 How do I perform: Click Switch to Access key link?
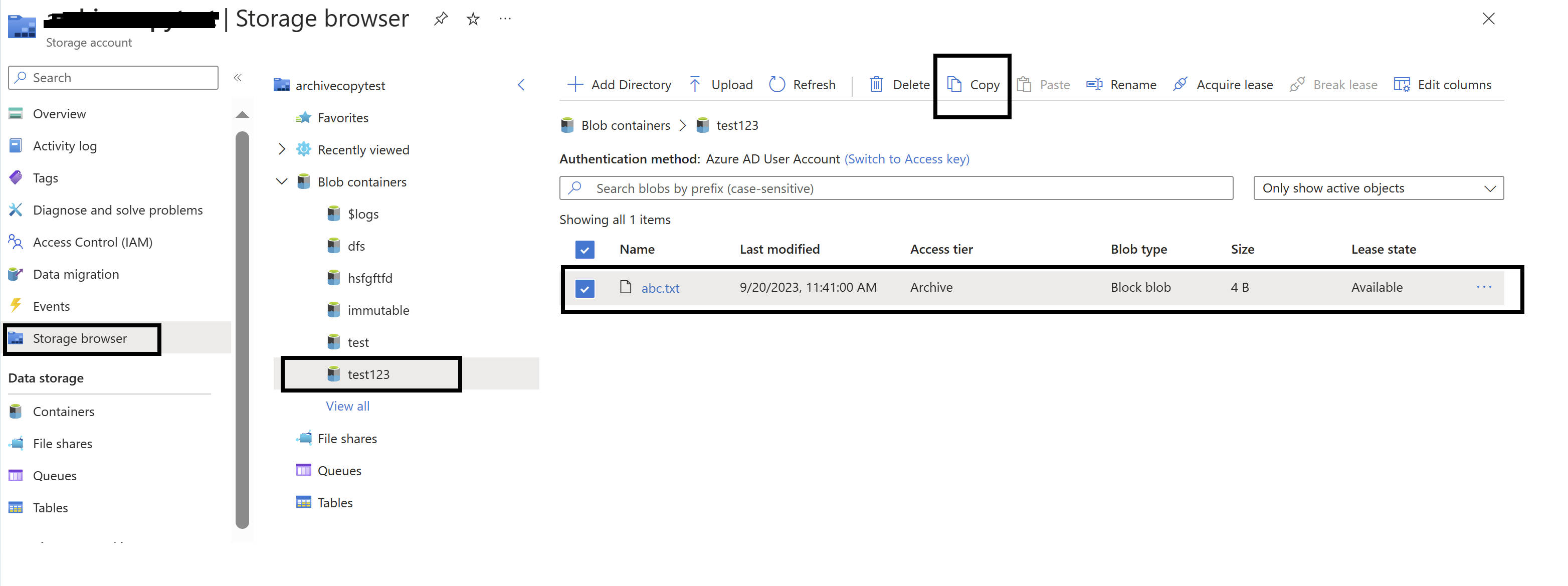(906, 159)
